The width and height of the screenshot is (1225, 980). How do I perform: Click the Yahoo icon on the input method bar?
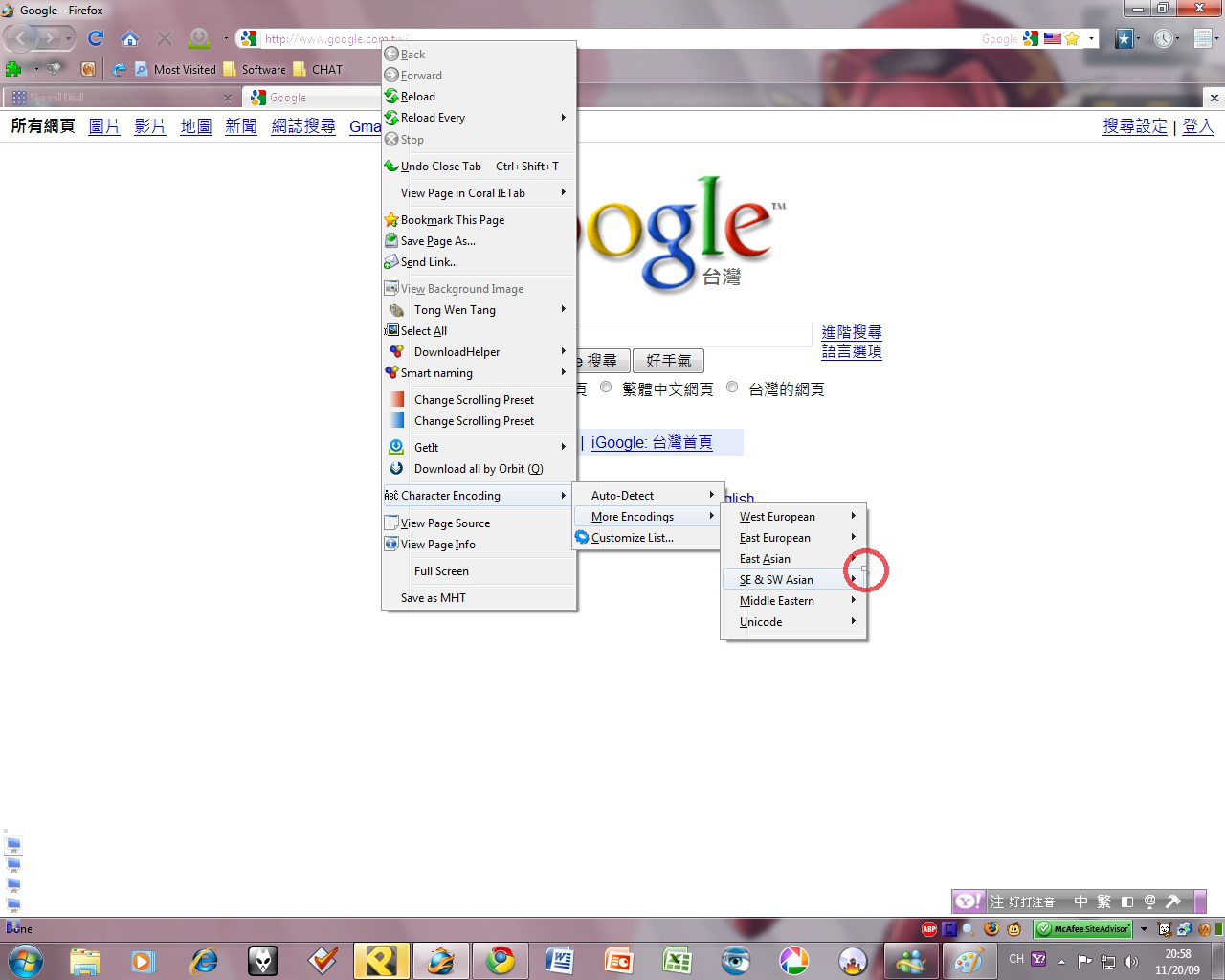pos(969,902)
